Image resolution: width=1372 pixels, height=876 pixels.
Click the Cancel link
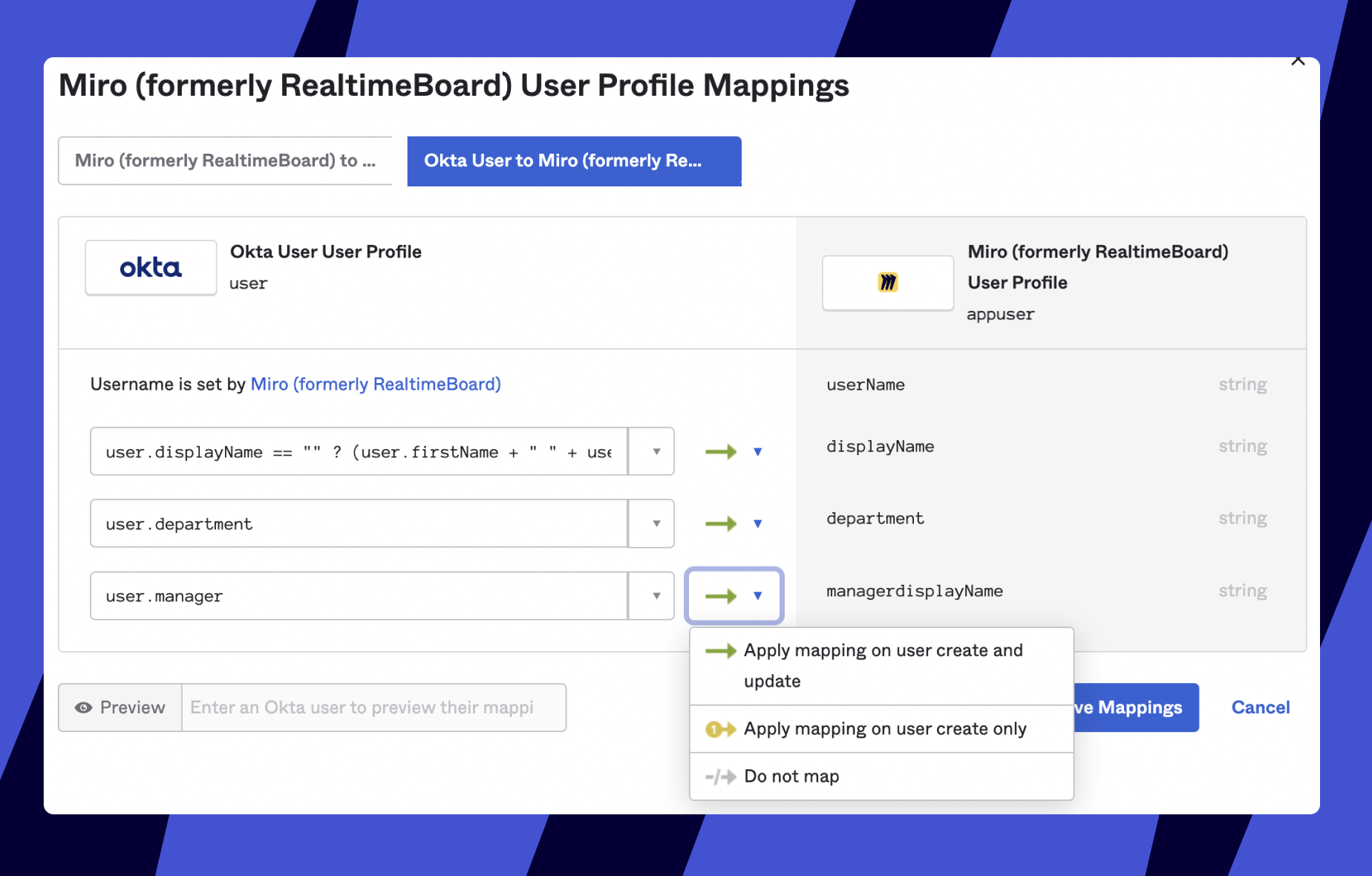point(1261,707)
